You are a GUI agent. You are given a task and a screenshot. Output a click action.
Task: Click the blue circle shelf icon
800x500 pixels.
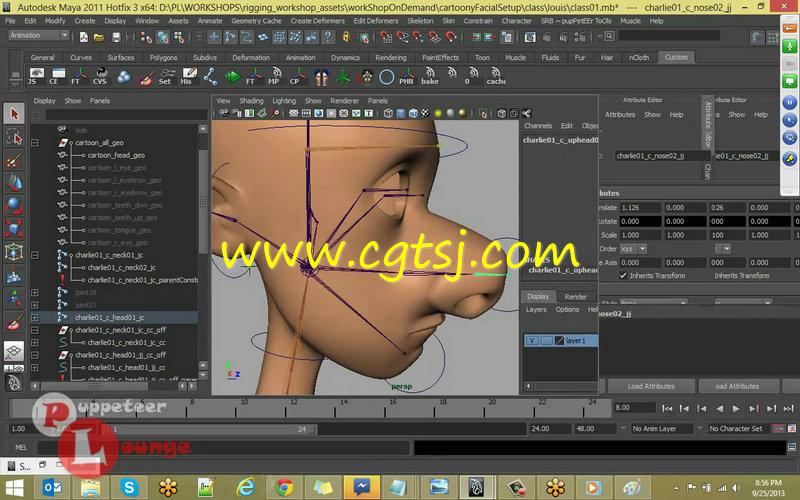[386, 77]
